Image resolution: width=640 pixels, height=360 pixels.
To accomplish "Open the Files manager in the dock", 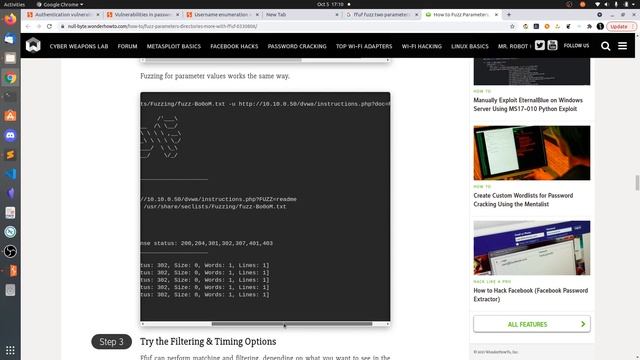I will coord(10,58).
